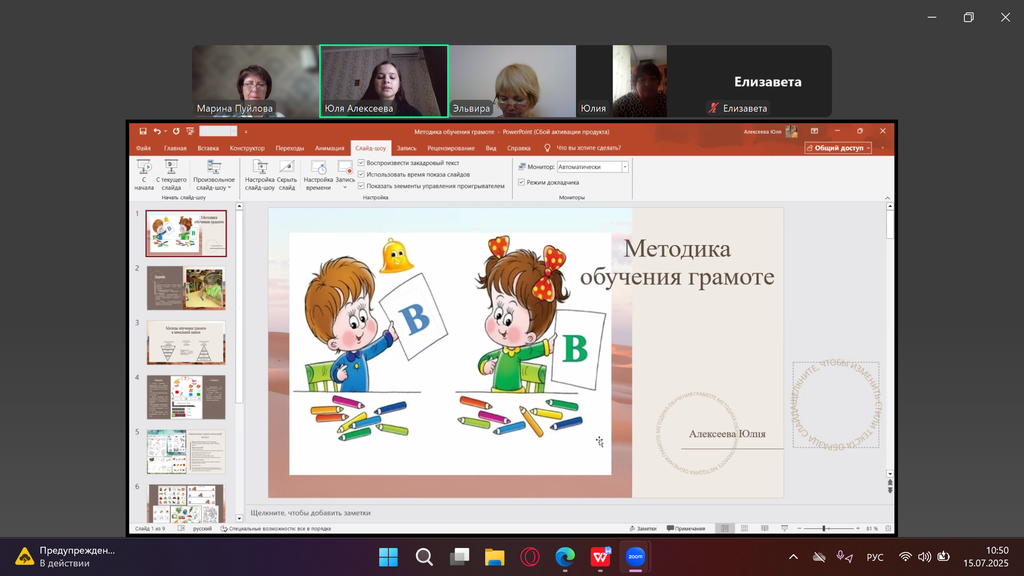Open Zoom app from the Windows taskbar
1024x576 pixels.
[635, 556]
